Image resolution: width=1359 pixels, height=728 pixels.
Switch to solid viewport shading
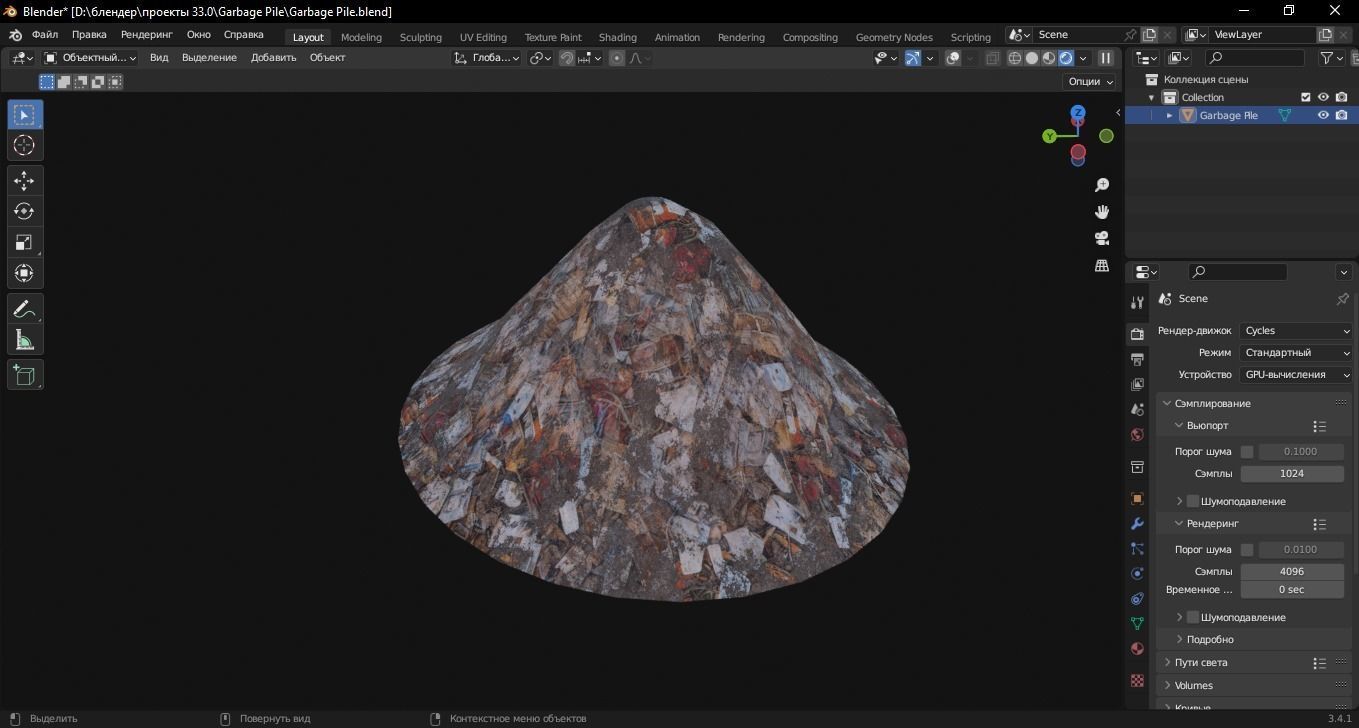[1032, 58]
